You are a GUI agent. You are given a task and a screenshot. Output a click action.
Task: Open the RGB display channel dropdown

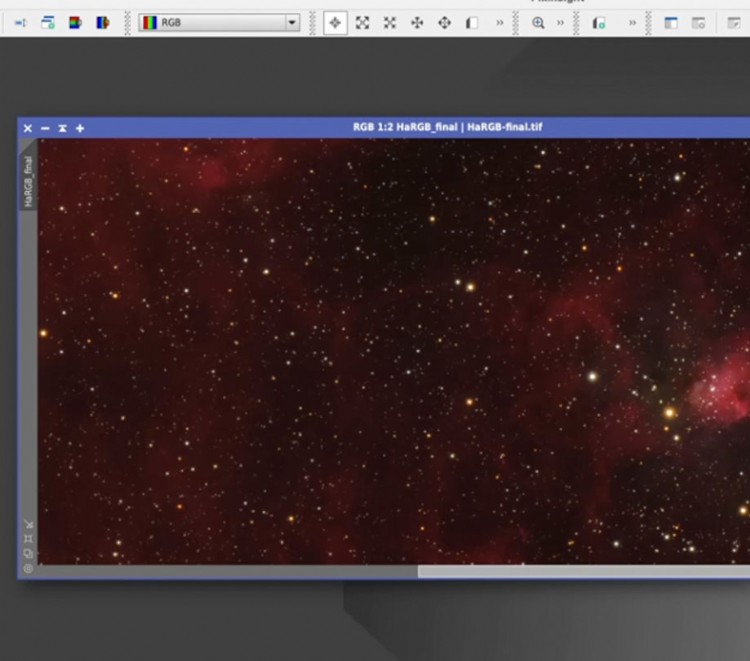tap(220, 22)
